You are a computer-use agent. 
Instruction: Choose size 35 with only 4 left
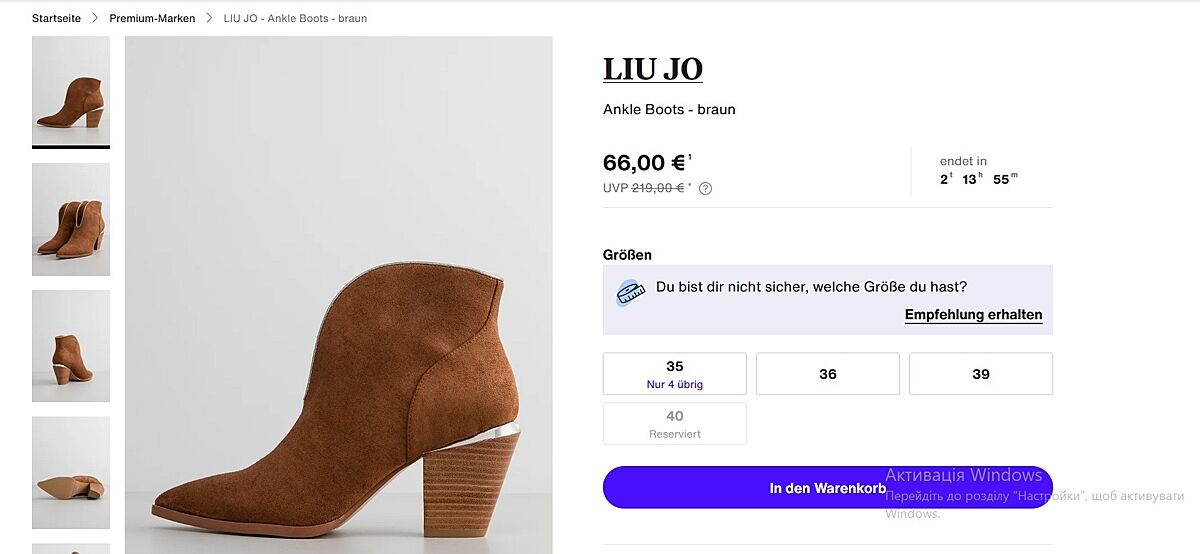pyautogui.click(x=675, y=374)
